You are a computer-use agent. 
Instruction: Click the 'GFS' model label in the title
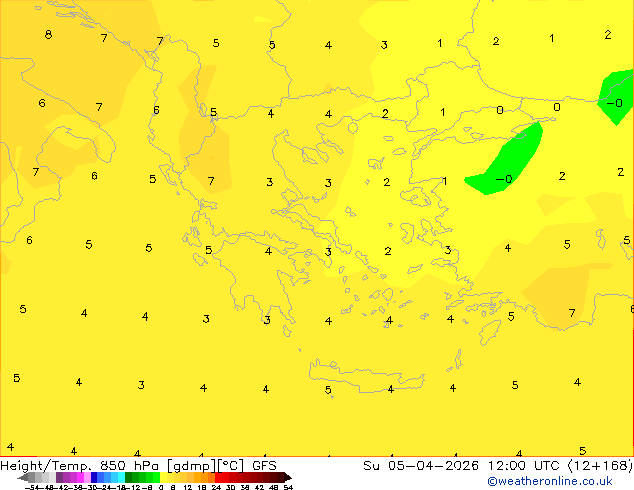pos(264,466)
